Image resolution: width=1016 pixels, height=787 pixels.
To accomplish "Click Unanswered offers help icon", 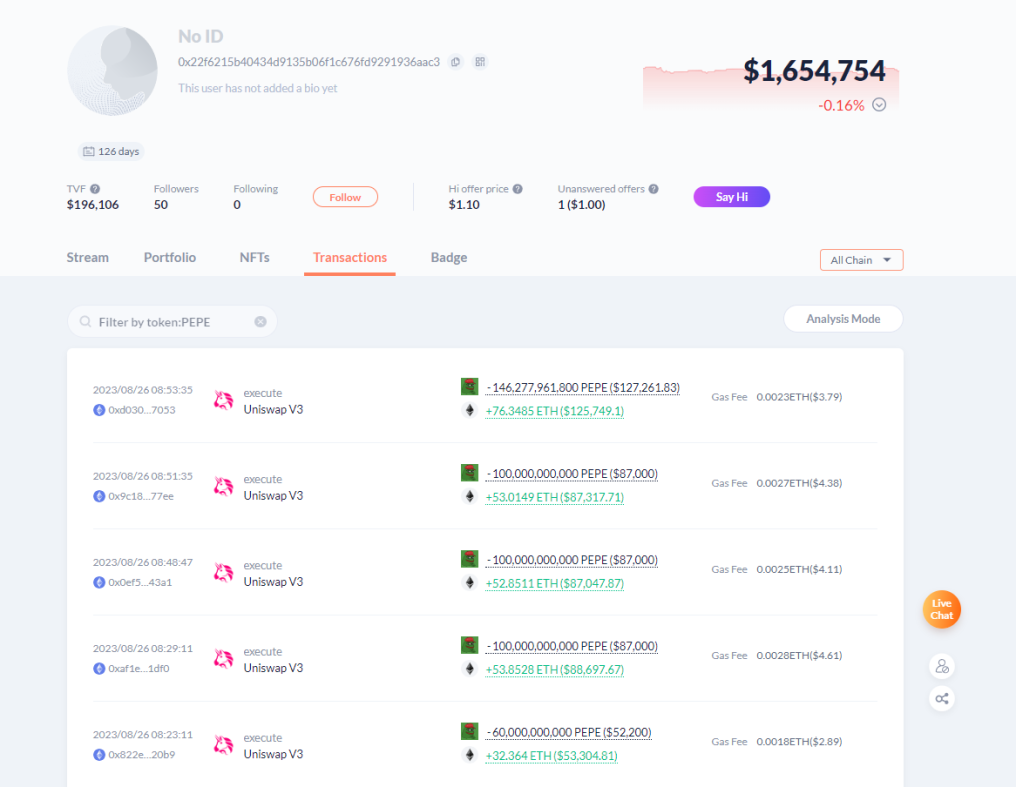I will (654, 189).
